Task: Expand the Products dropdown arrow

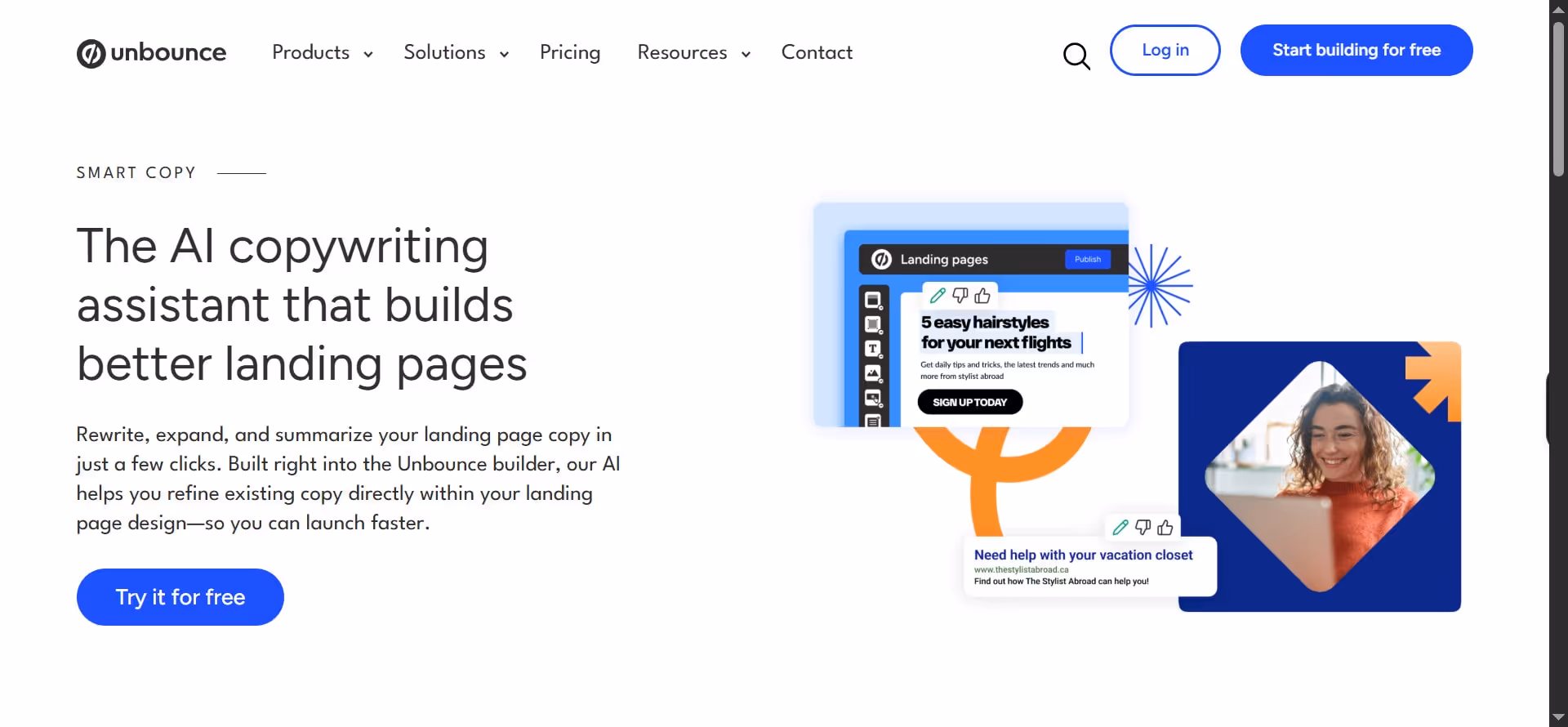Action: [368, 55]
